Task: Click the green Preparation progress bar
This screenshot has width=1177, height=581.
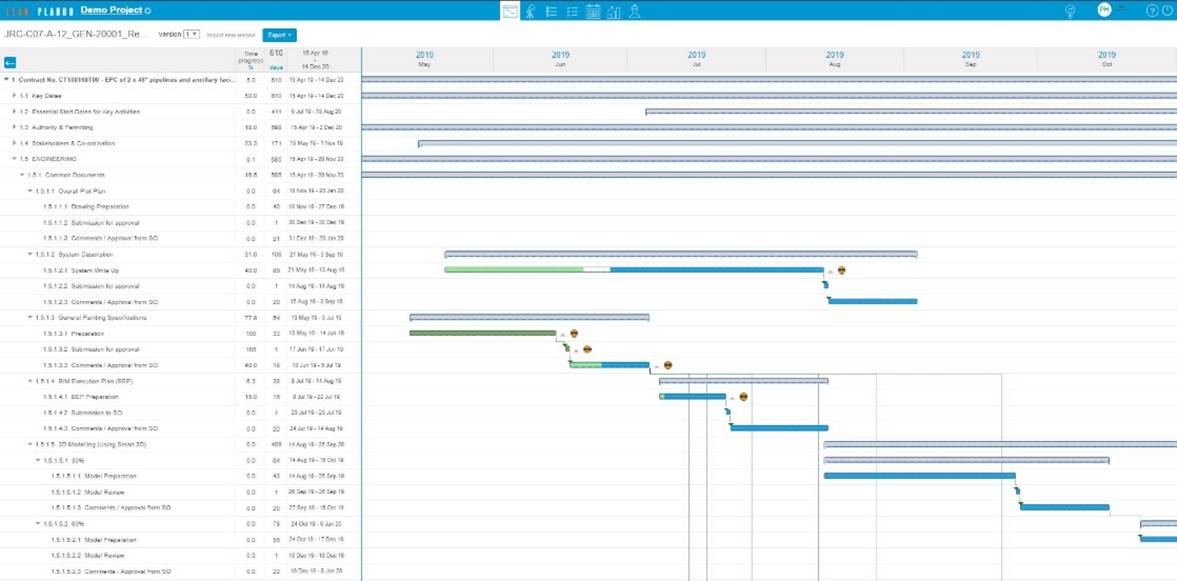Action: [482, 333]
